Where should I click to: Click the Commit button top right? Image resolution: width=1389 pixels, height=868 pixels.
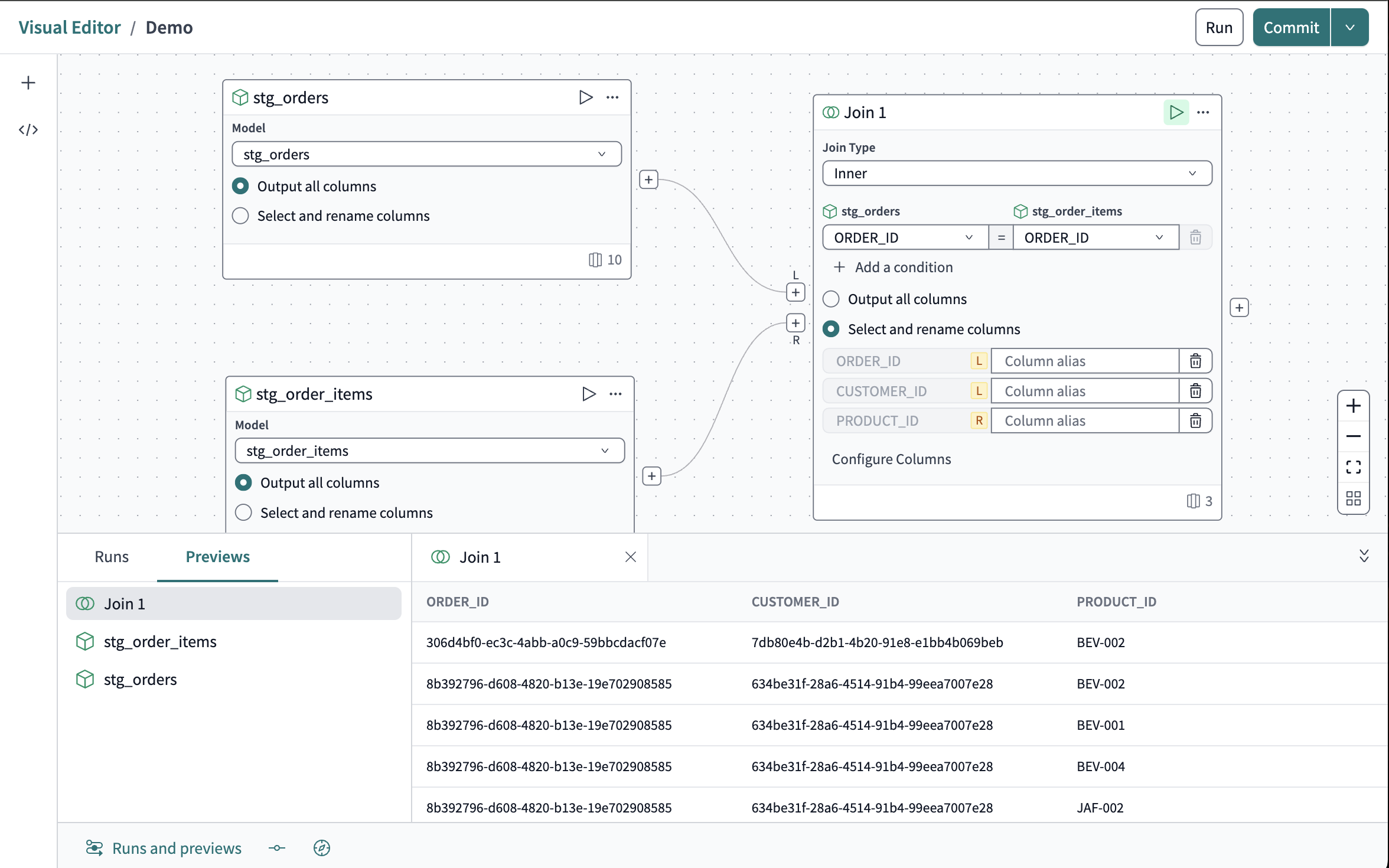(1290, 27)
